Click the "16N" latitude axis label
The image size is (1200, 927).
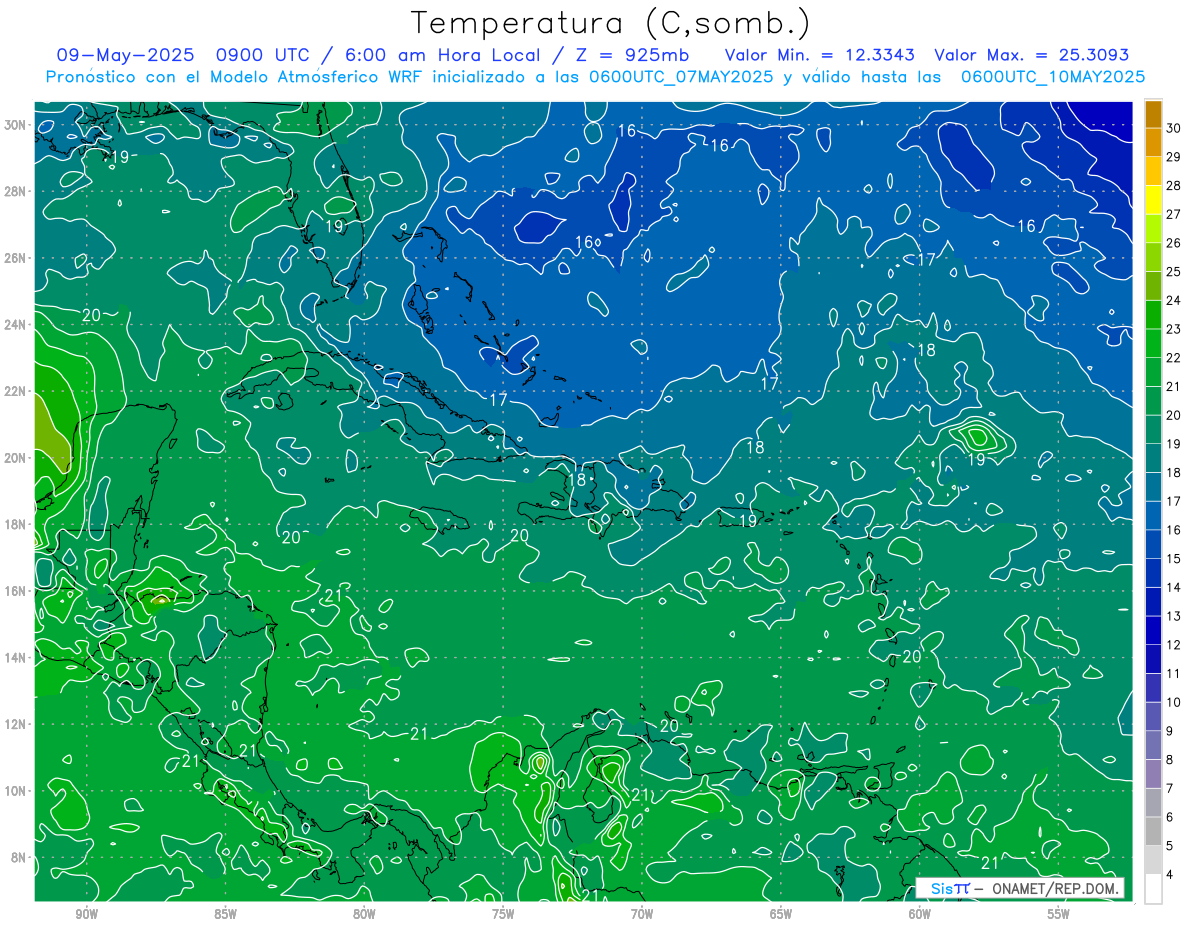click(x=17, y=591)
